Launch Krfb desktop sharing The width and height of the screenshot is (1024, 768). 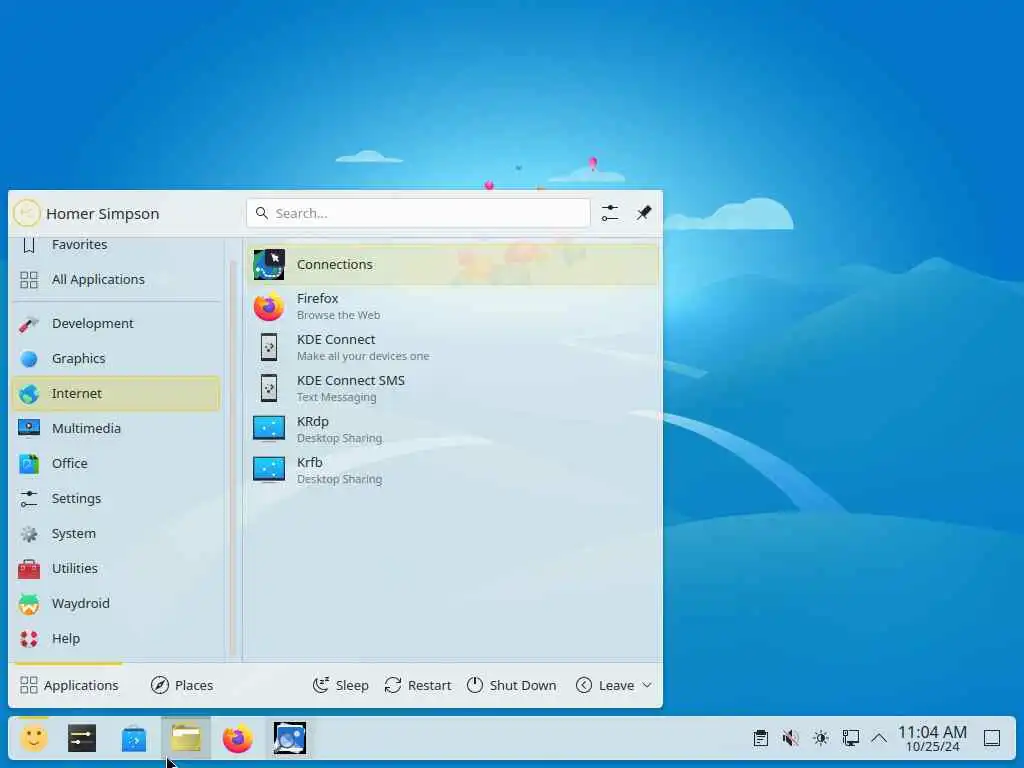(x=453, y=470)
